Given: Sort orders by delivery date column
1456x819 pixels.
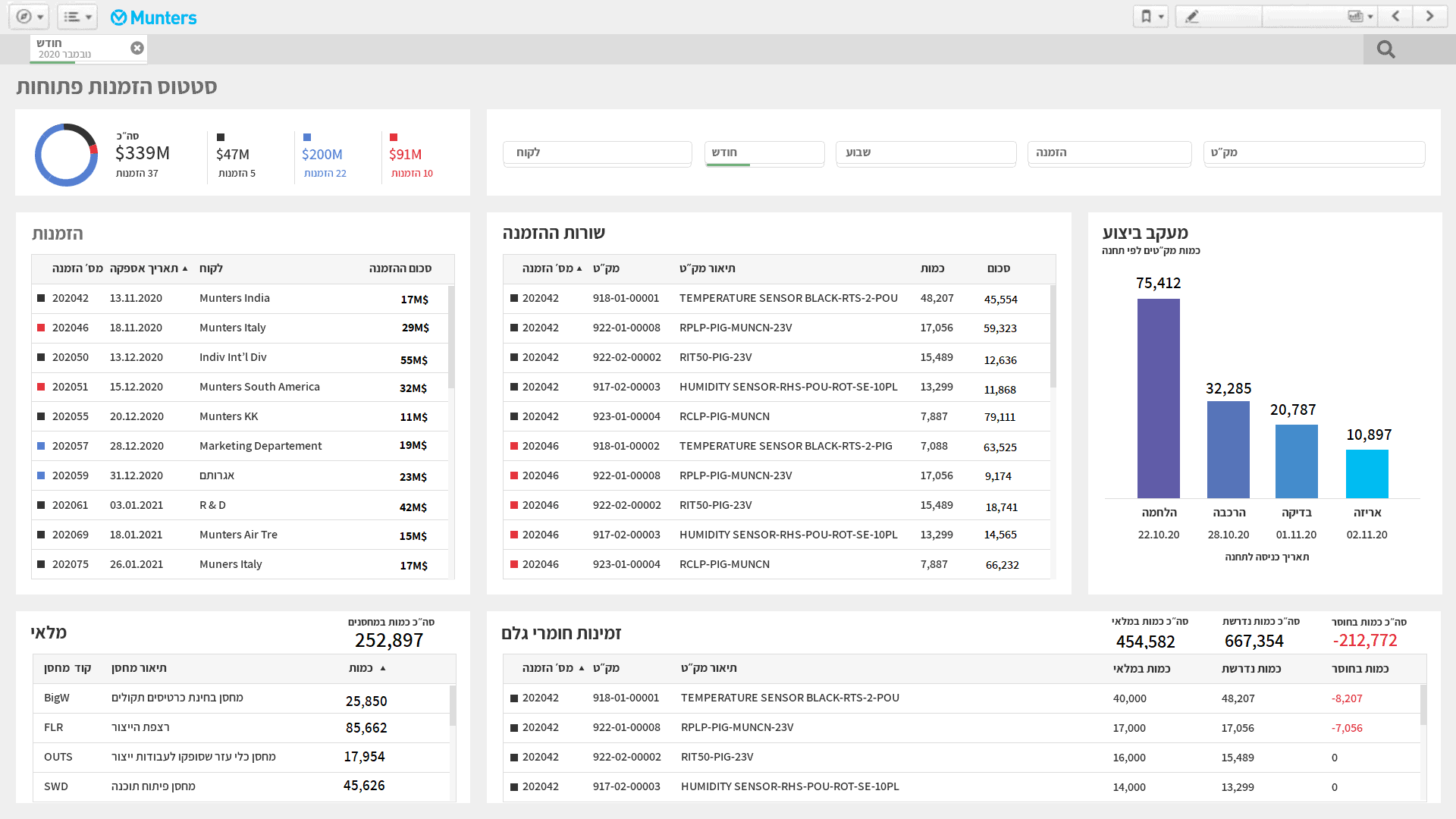Looking at the screenshot, I should 144,268.
